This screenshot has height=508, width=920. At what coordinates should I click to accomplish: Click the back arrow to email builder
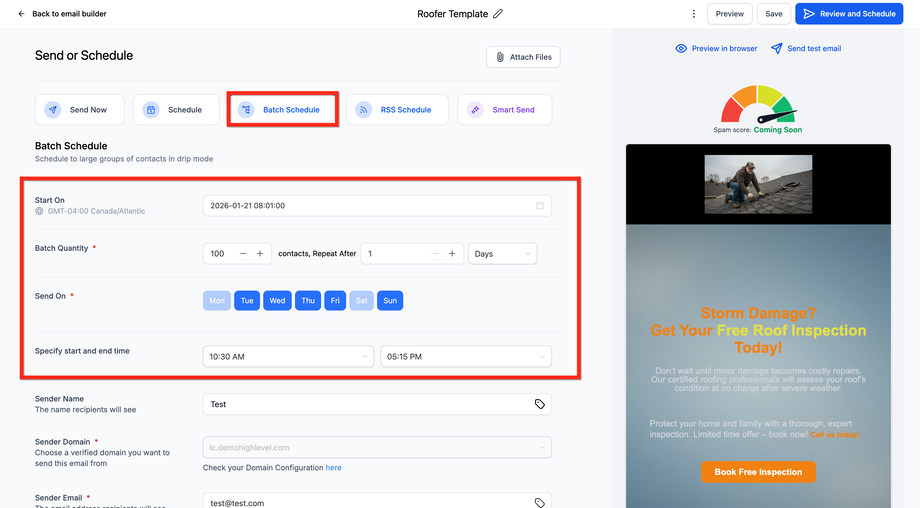[x=22, y=14]
